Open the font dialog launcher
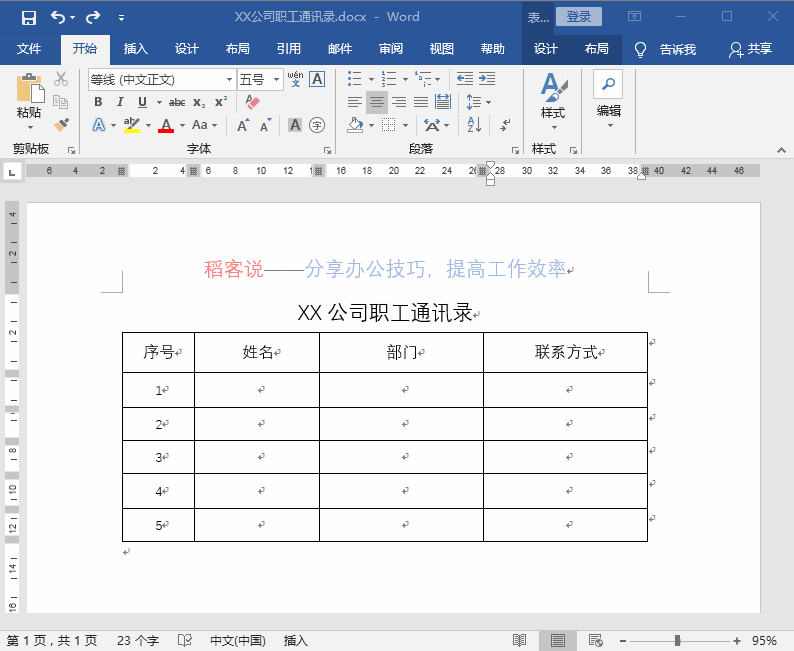This screenshot has height=651, width=794. coord(328,151)
